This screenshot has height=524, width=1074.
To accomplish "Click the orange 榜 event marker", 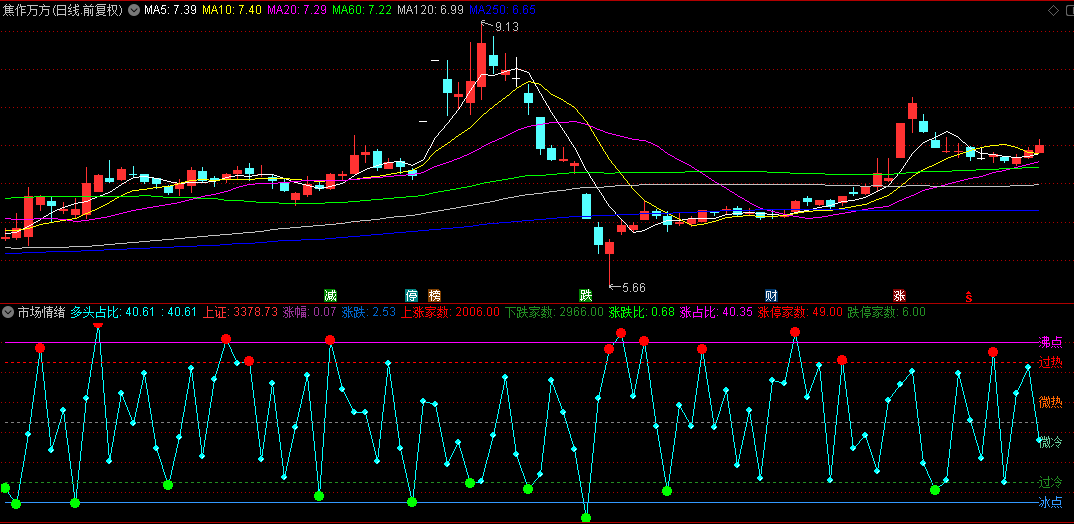I will (434, 295).
